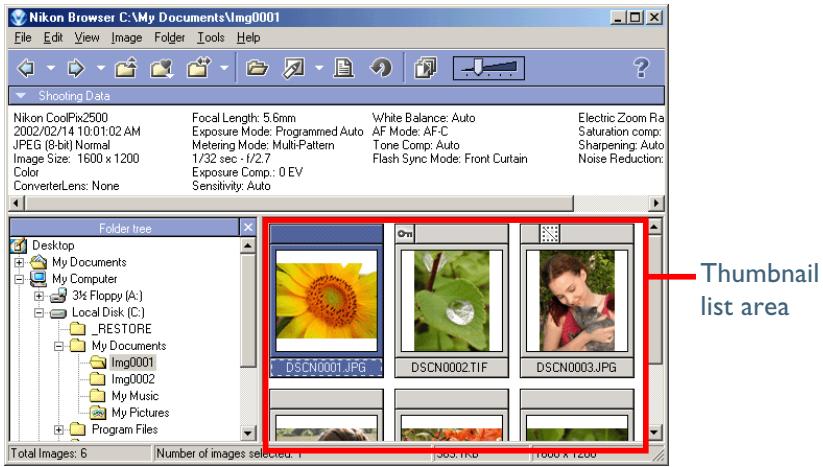The width and height of the screenshot is (823, 467).
Task: Expand the 3½ Floppy (A:) node
Action: pyautogui.click(x=39, y=295)
